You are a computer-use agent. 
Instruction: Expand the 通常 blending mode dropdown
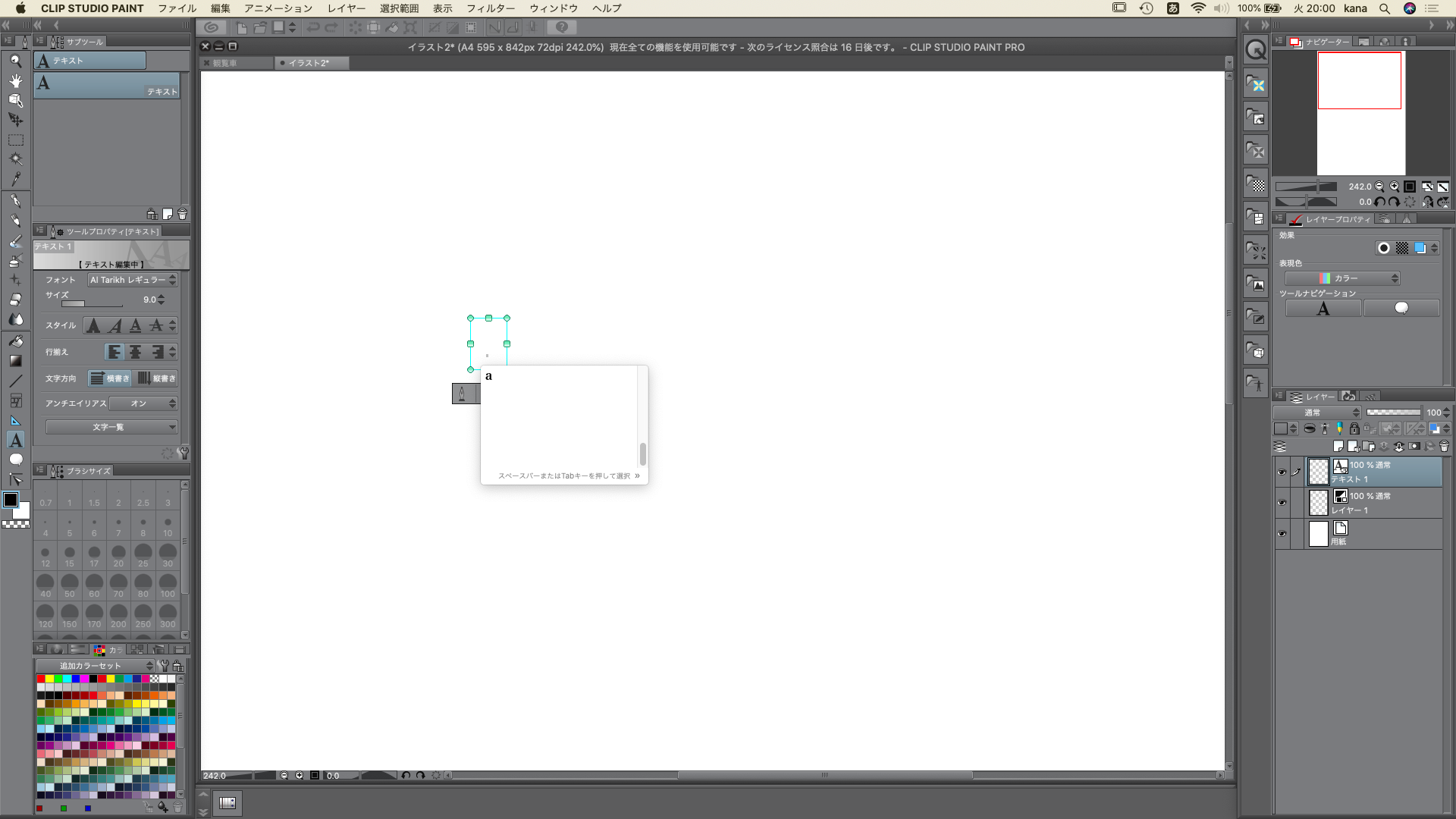click(x=1318, y=413)
